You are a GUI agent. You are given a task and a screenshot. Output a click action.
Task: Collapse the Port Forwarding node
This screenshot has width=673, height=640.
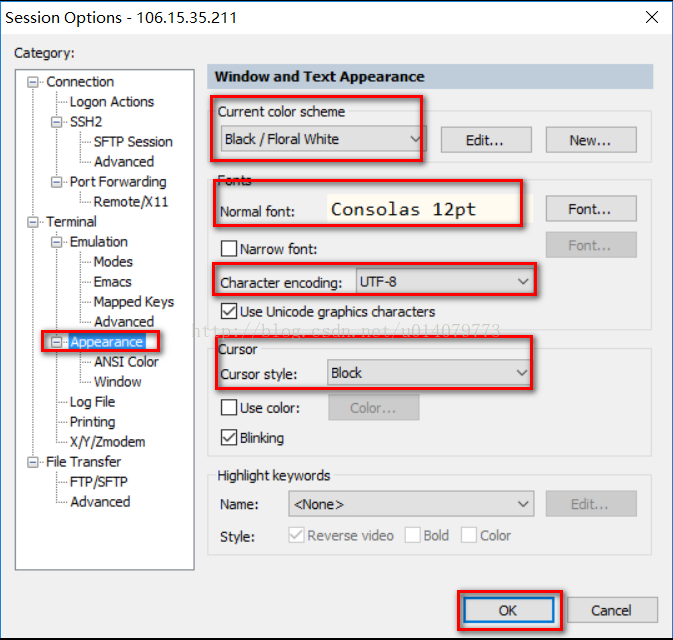(x=56, y=182)
